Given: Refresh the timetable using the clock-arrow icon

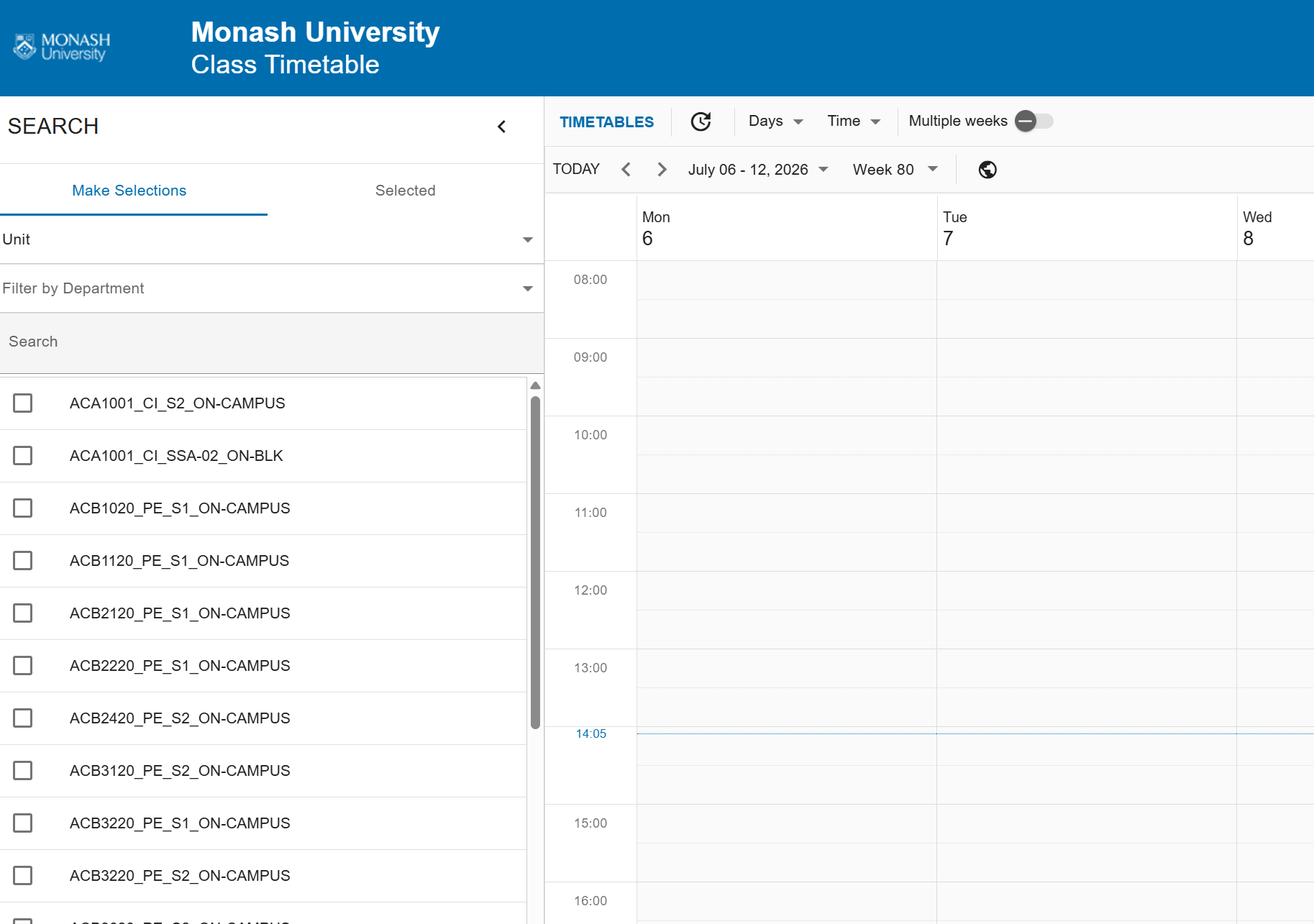Looking at the screenshot, I should point(701,122).
